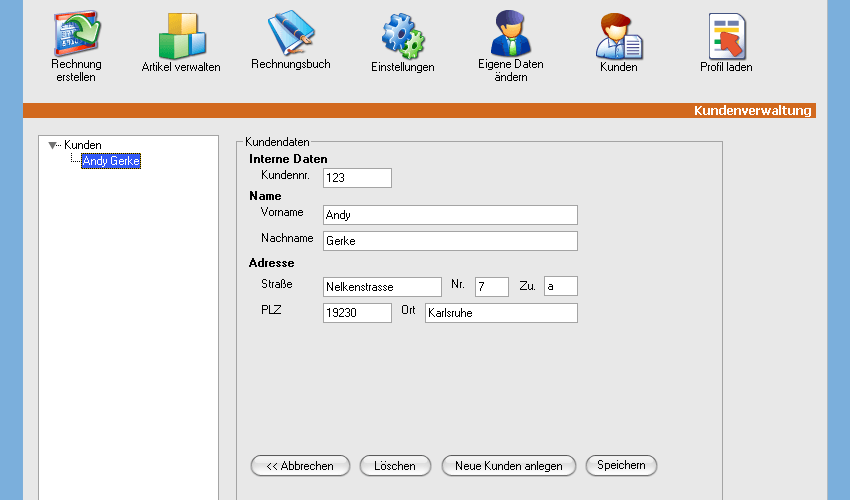Click the Vorname field containing Andy
The image size is (850, 500).
pyautogui.click(x=450, y=215)
